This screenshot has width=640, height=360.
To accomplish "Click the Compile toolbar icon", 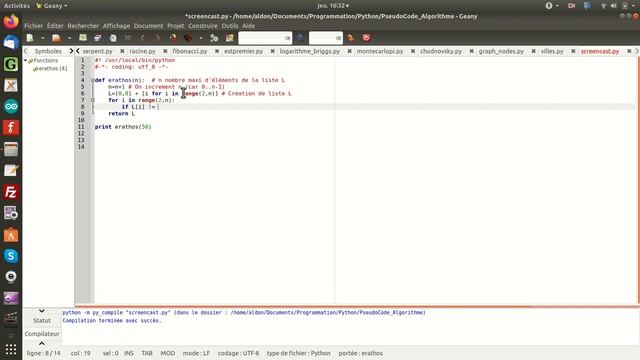I will point(173,38).
